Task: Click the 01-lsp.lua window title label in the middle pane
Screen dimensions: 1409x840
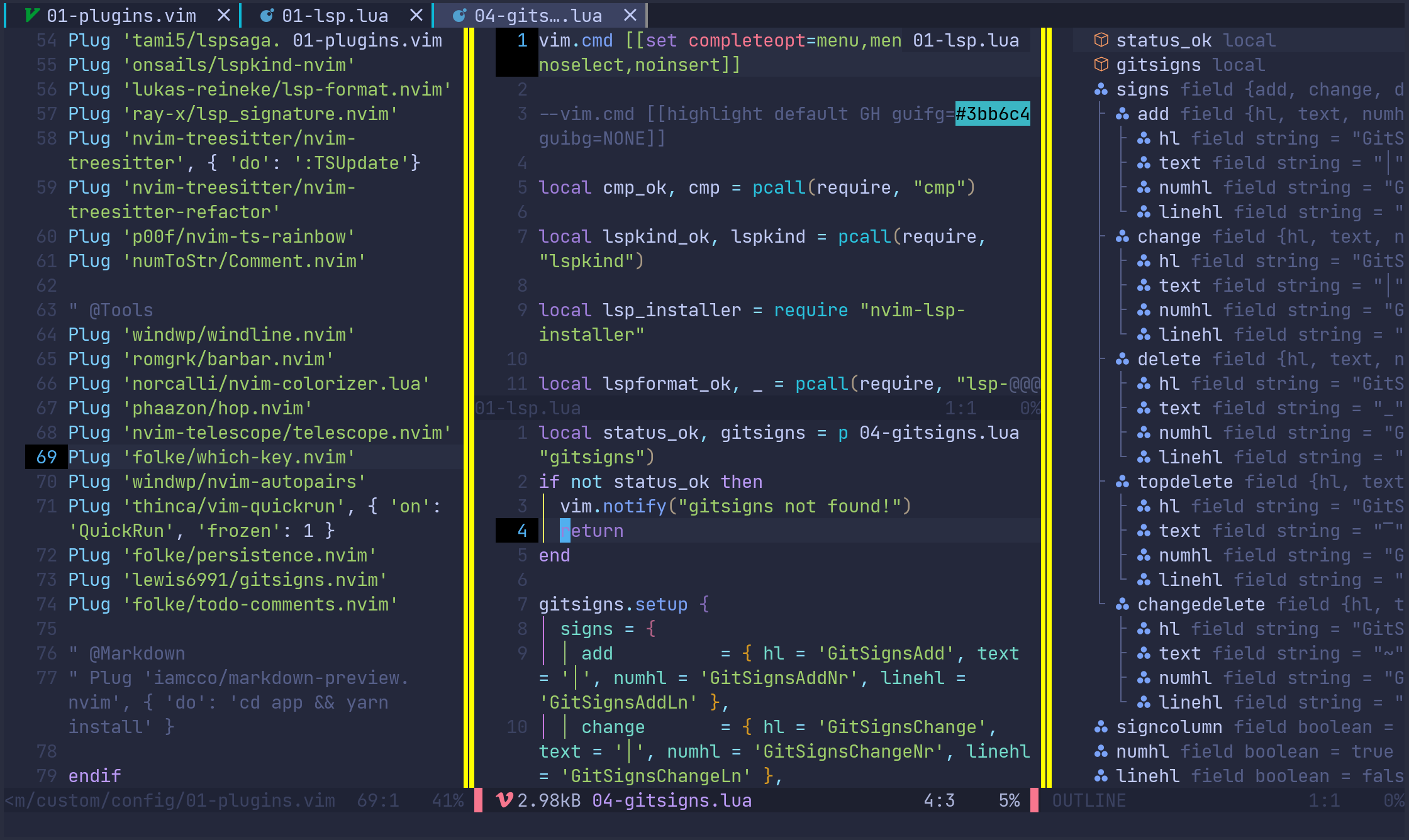Action: coord(966,40)
